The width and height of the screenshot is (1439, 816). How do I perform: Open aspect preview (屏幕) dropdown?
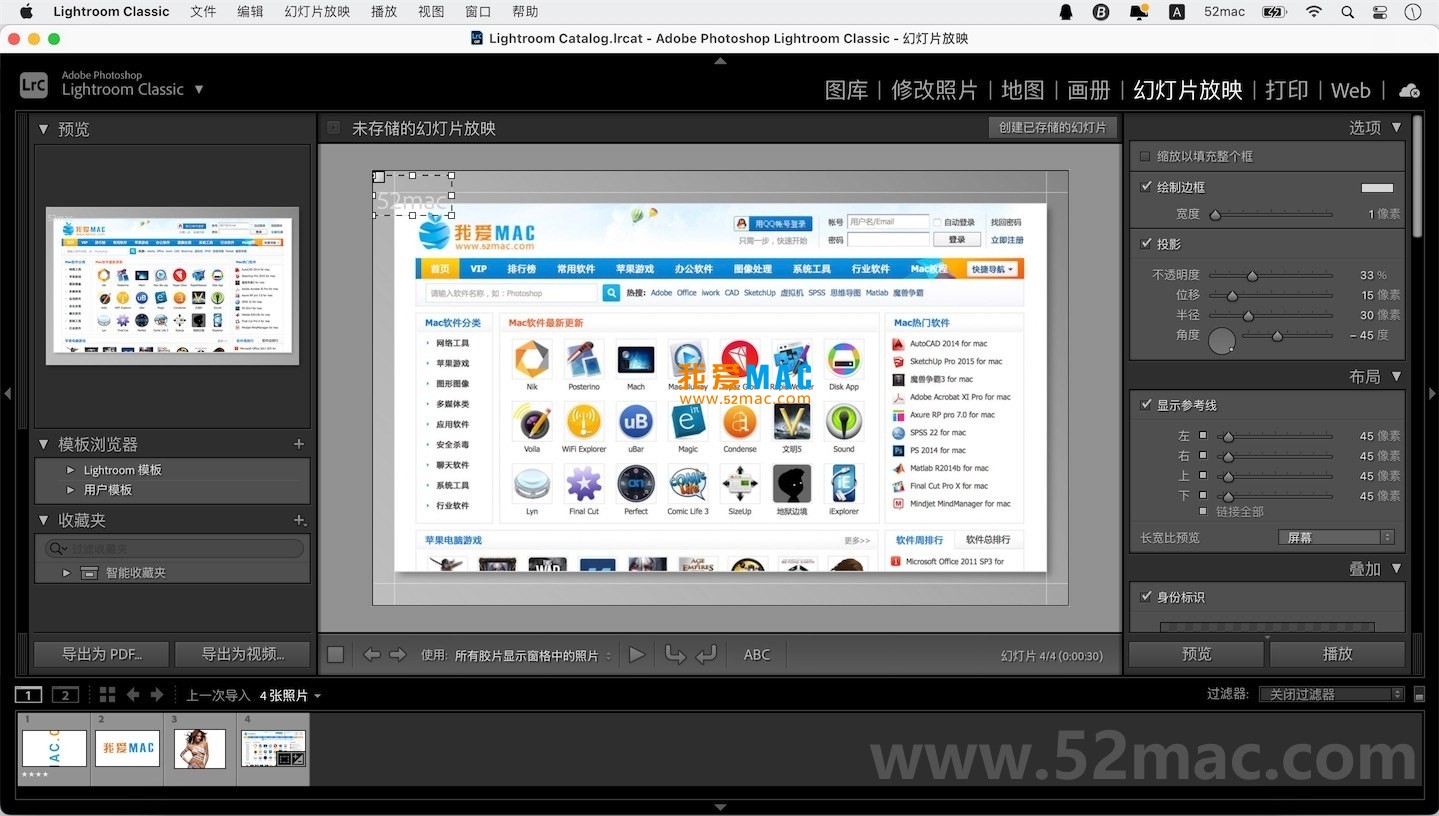click(x=1337, y=537)
